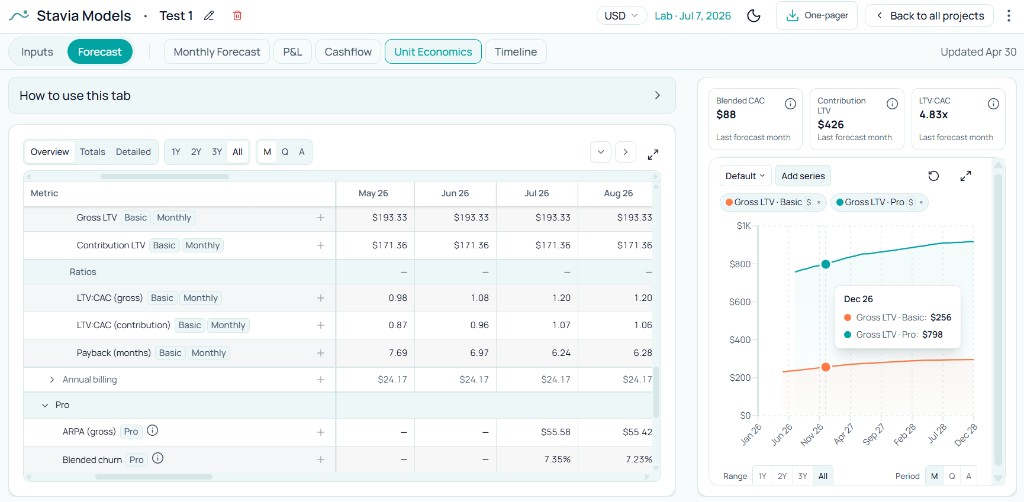
Task: Open Cashflow tab
Action: click(348, 52)
